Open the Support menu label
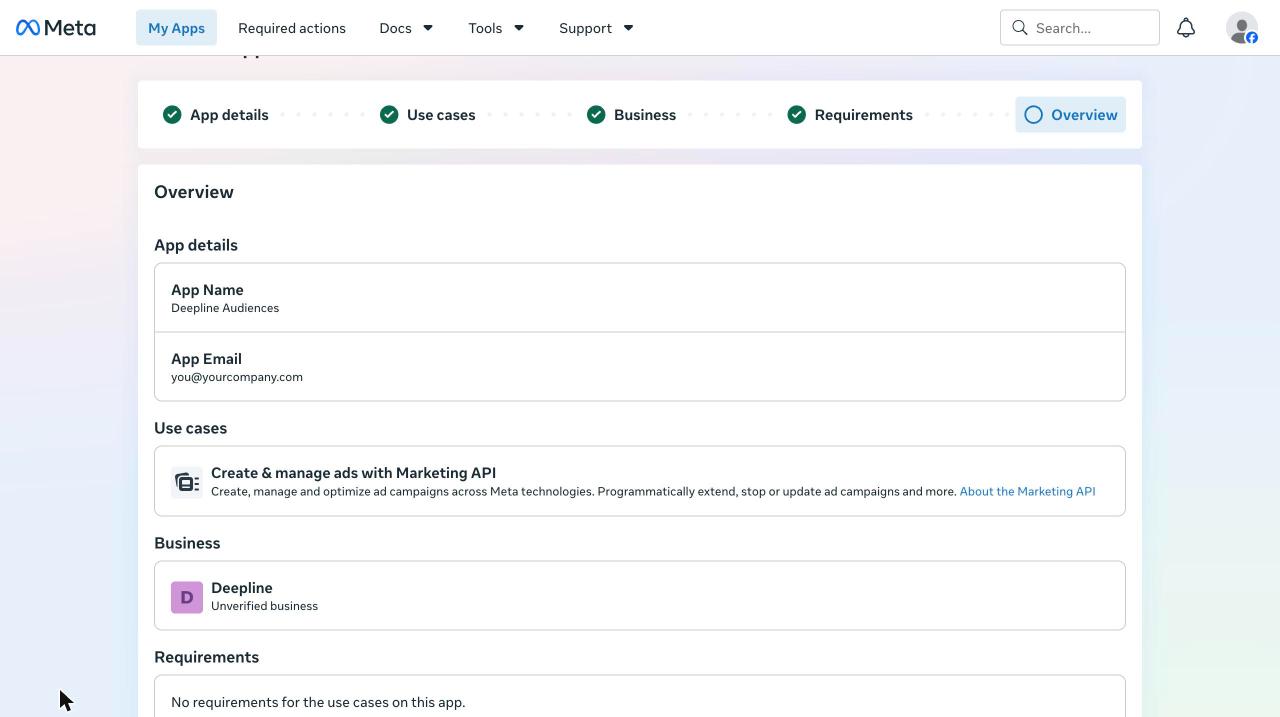 [585, 28]
